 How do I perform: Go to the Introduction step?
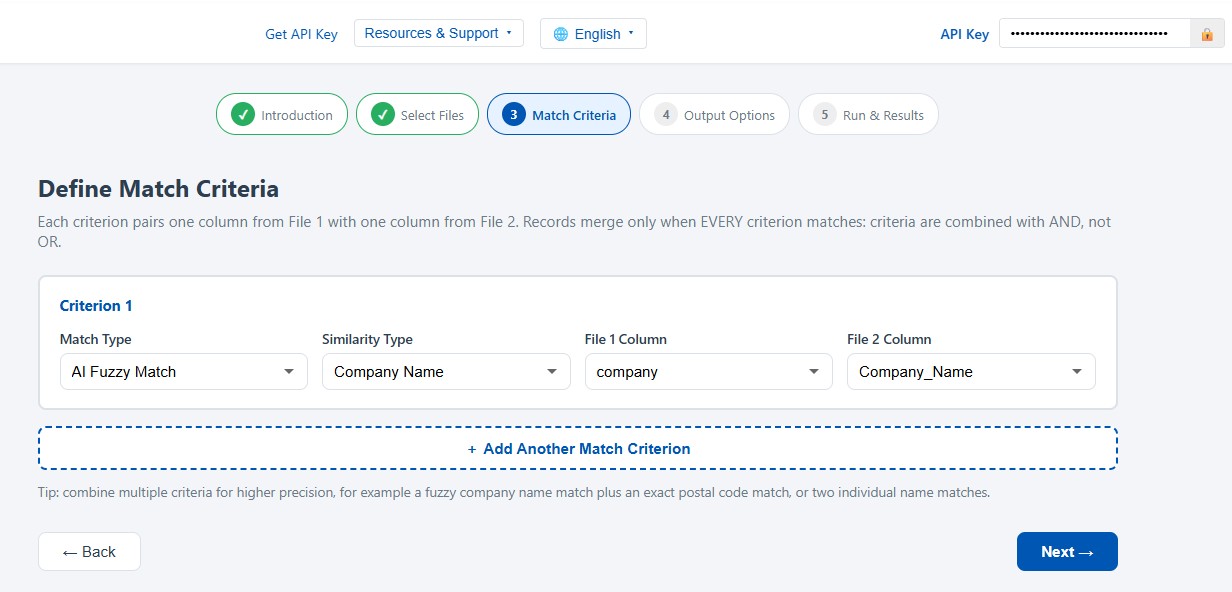click(x=282, y=115)
